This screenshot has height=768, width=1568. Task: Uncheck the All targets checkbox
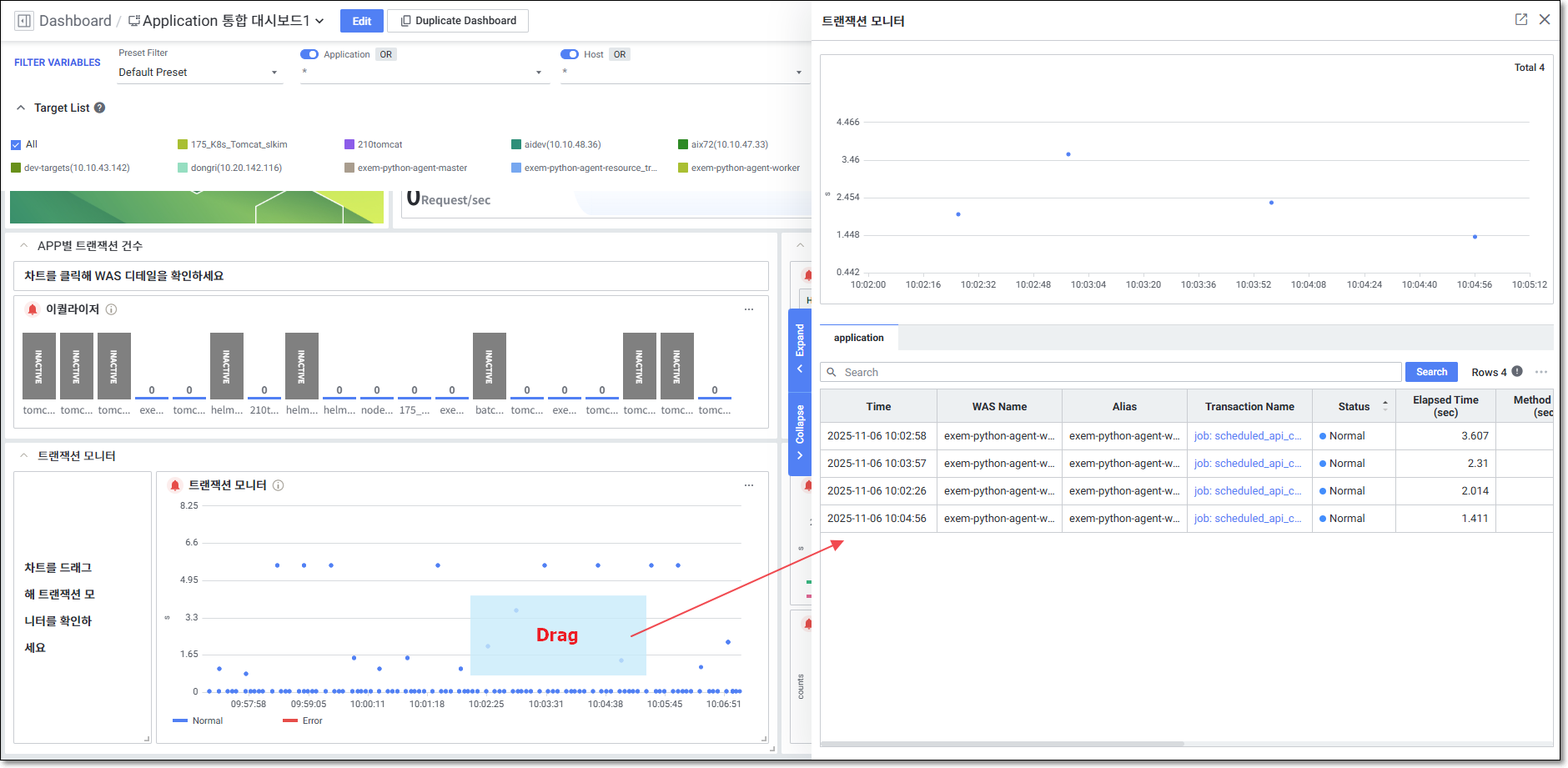point(16,144)
